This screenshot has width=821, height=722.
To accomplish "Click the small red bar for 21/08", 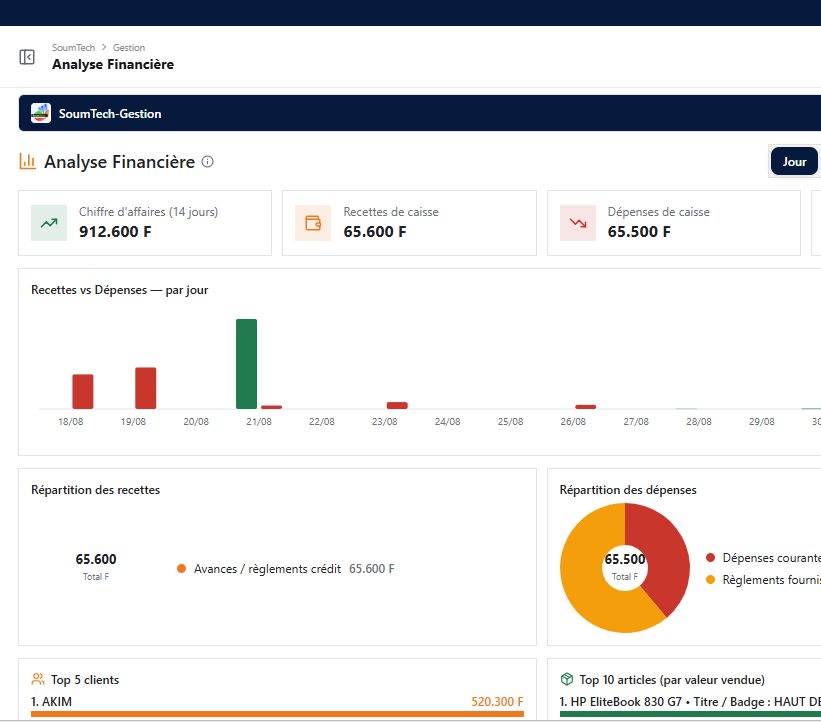I will (x=271, y=407).
